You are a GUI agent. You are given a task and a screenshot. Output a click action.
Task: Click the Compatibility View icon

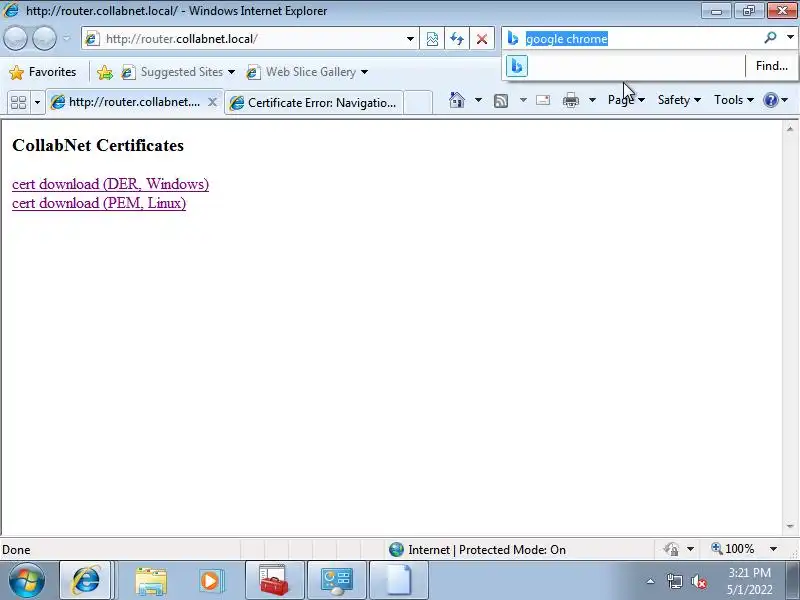click(432, 39)
